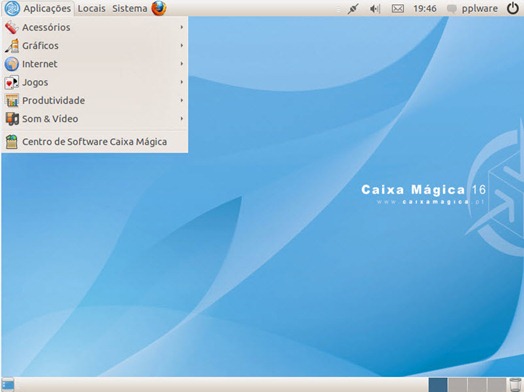This screenshot has height=392, width=524.
Task: Open the network connection indicator
Action: coord(353,9)
